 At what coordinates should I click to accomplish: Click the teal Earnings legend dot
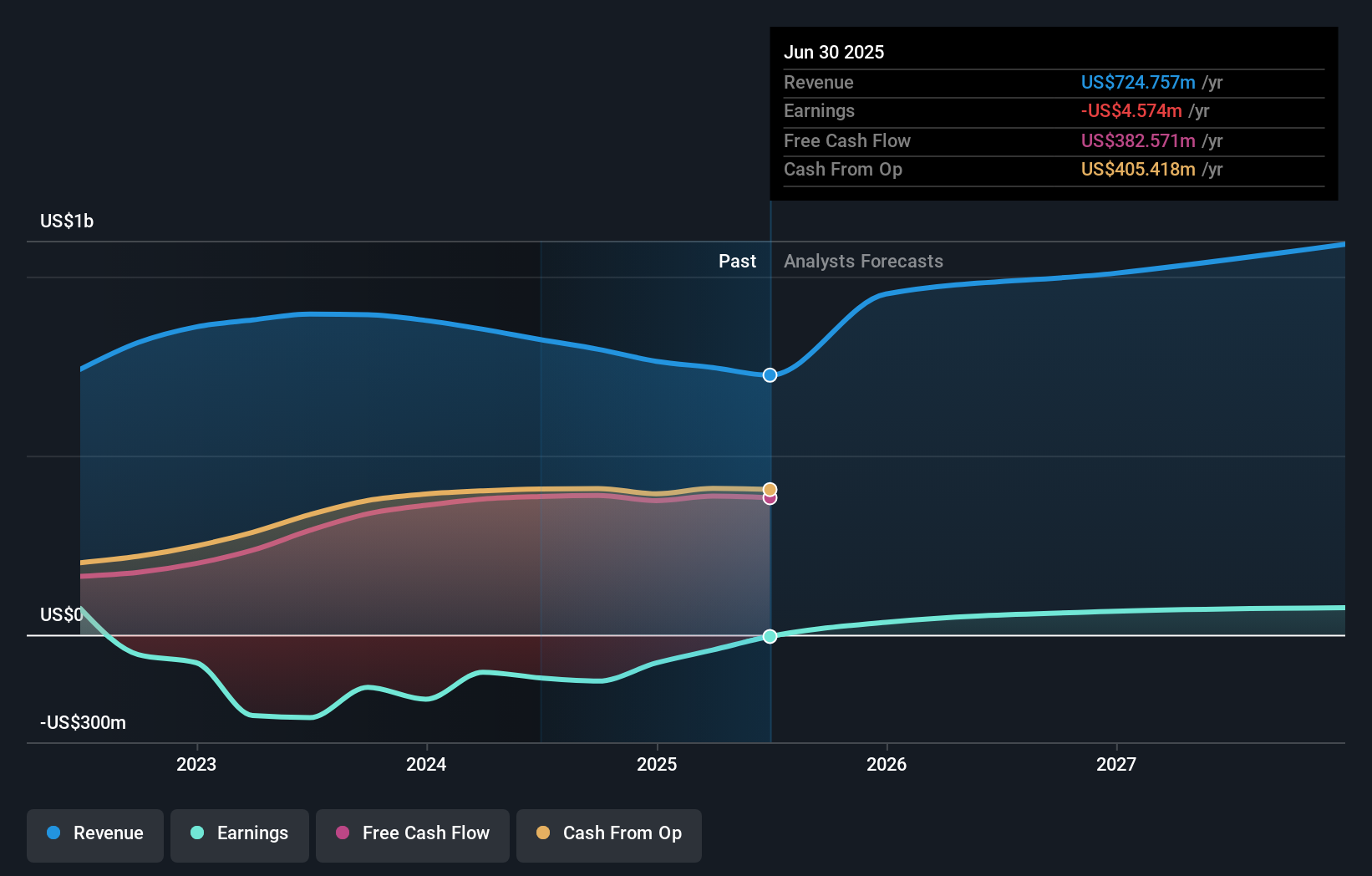(196, 833)
